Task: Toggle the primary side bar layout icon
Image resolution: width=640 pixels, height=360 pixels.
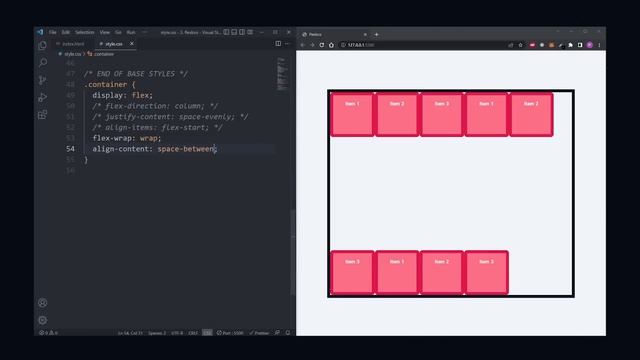Action: tap(226, 32)
